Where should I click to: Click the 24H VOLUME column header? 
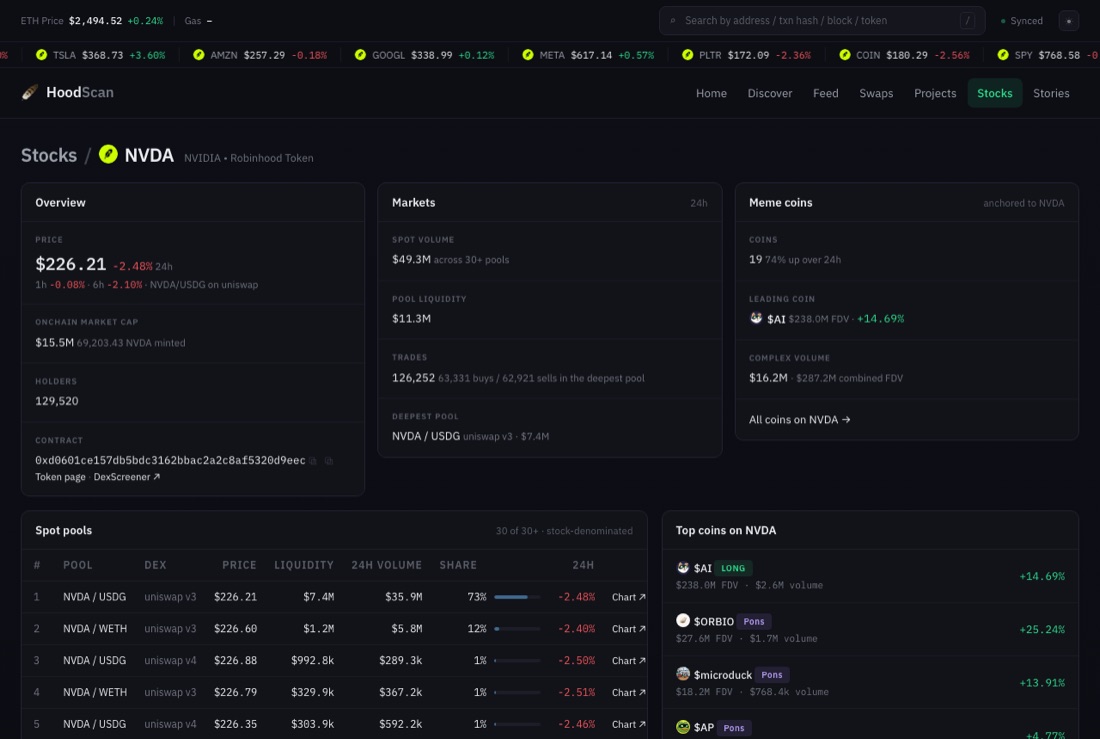[387, 565]
